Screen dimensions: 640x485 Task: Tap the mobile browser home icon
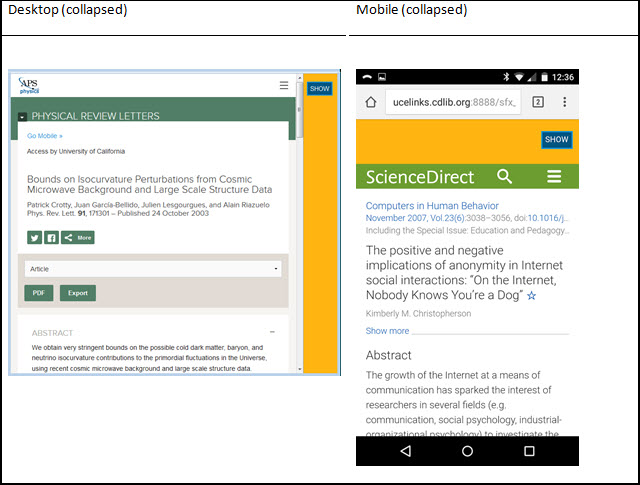370,102
